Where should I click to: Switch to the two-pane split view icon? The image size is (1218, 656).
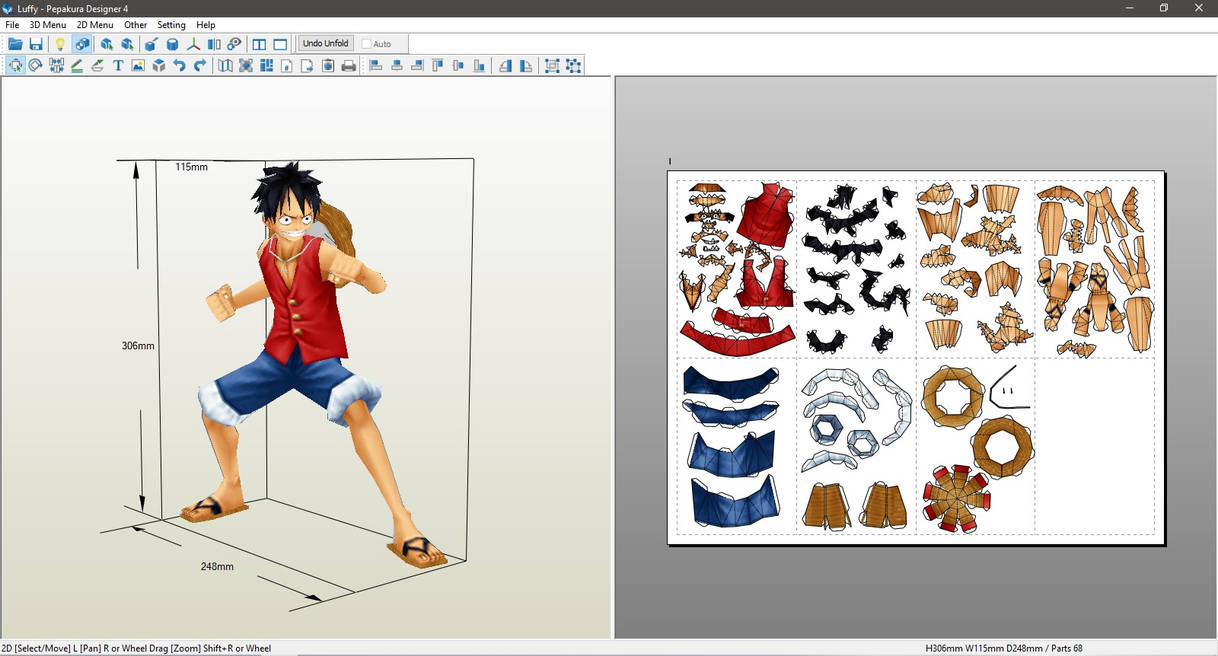click(x=259, y=44)
